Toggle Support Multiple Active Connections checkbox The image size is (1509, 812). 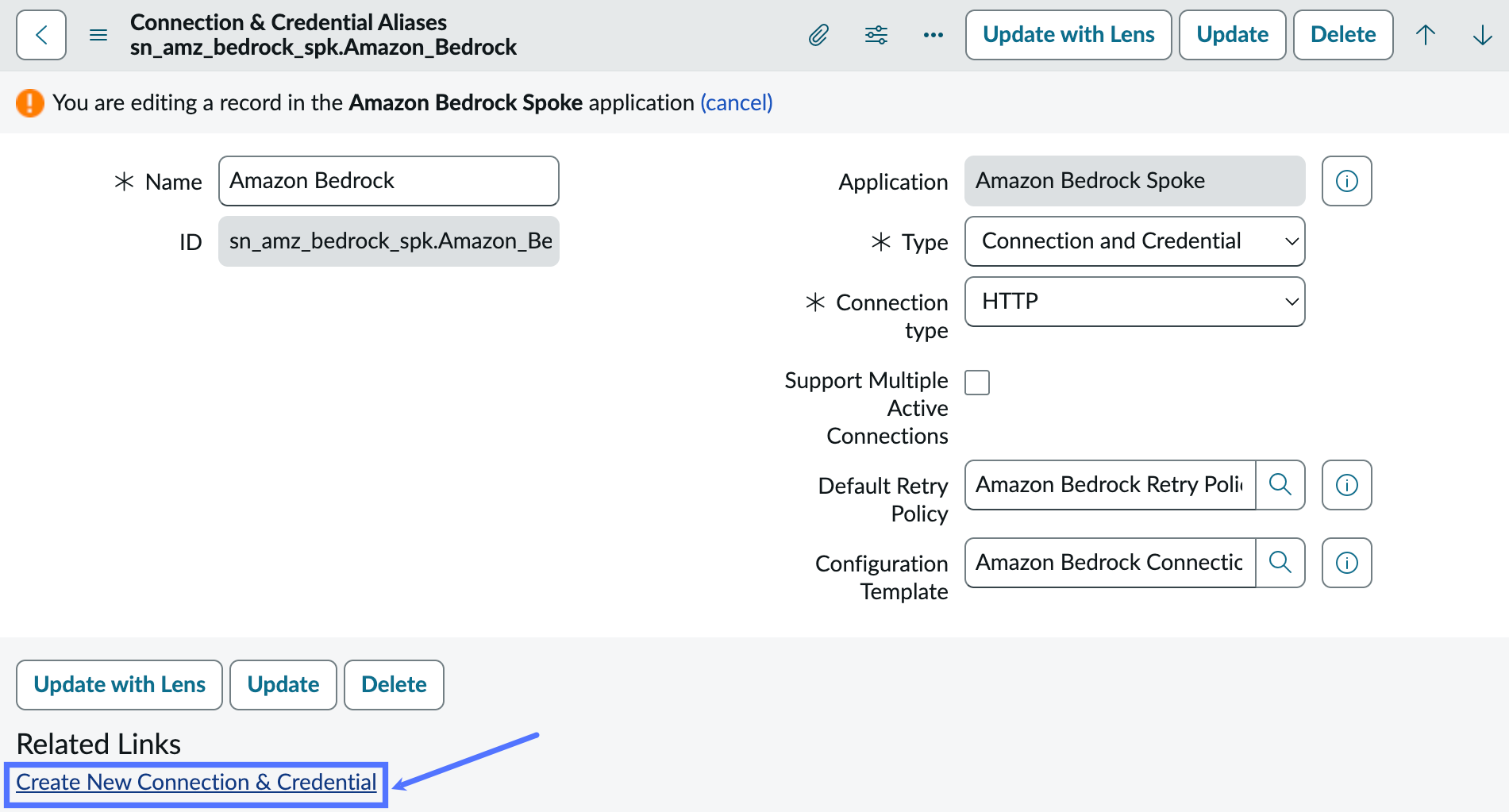point(977,383)
